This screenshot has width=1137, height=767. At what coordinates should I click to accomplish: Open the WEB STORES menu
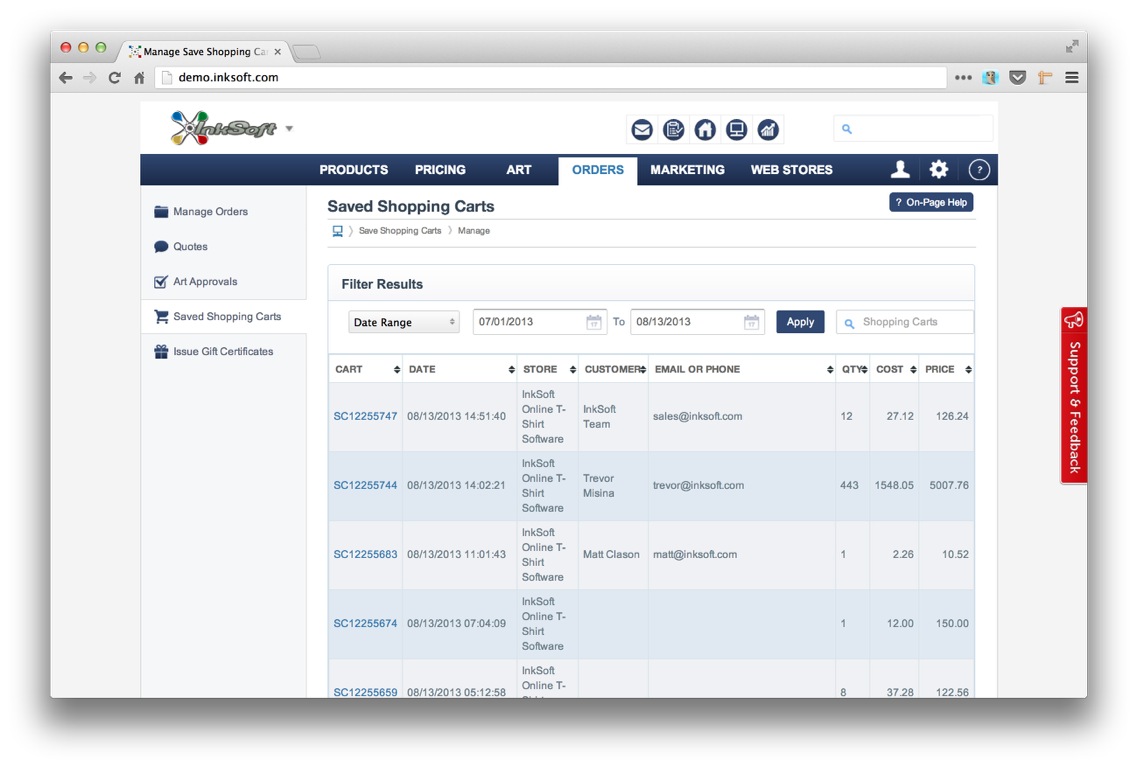pos(791,170)
